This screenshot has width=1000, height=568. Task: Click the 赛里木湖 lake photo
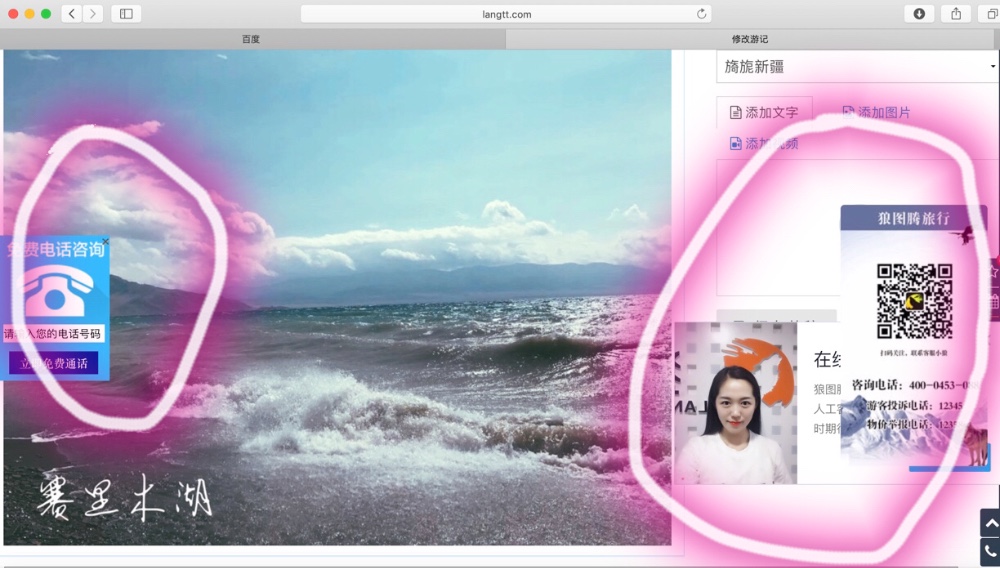[x=337, y=298]
